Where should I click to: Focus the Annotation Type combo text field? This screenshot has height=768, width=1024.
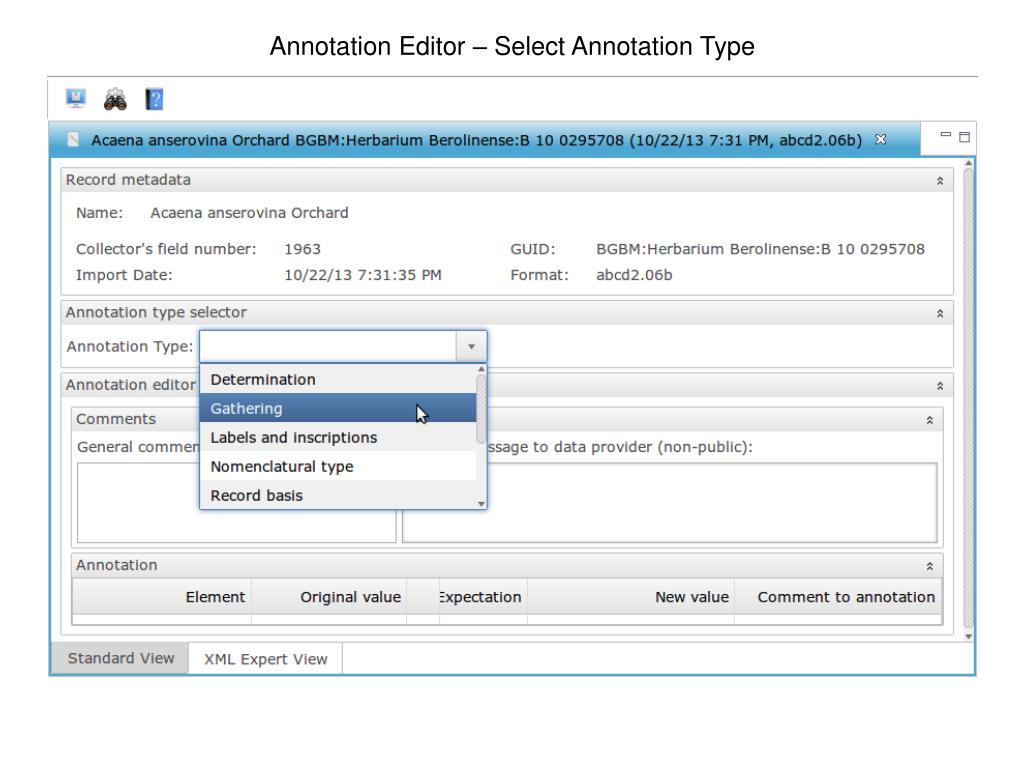(x=328, y=347)
